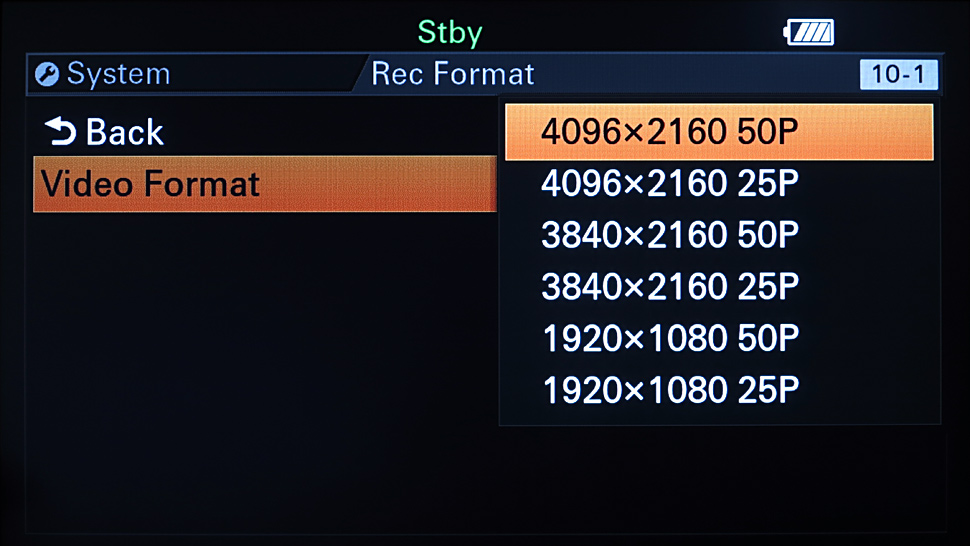Viewport: 970px width, 546px height.
Task: Click the System text label
Action: tap(118, 74)
